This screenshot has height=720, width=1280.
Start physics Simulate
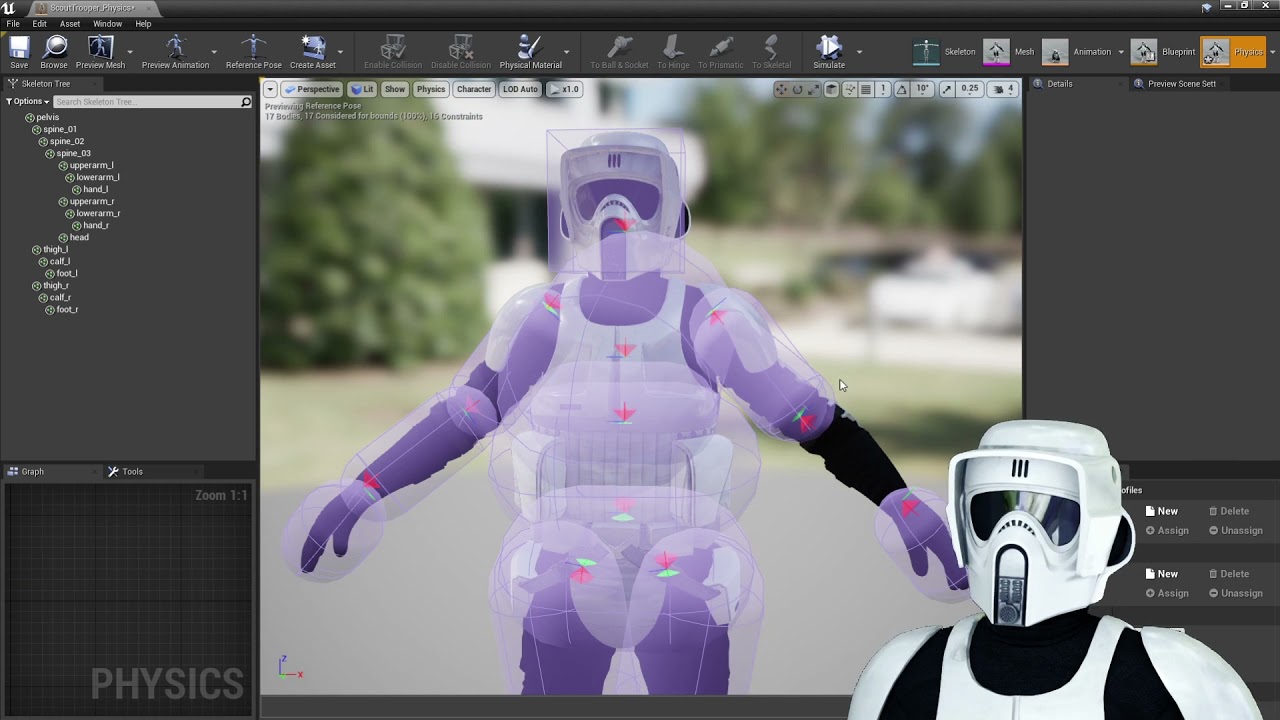click(x=829, y=52)
